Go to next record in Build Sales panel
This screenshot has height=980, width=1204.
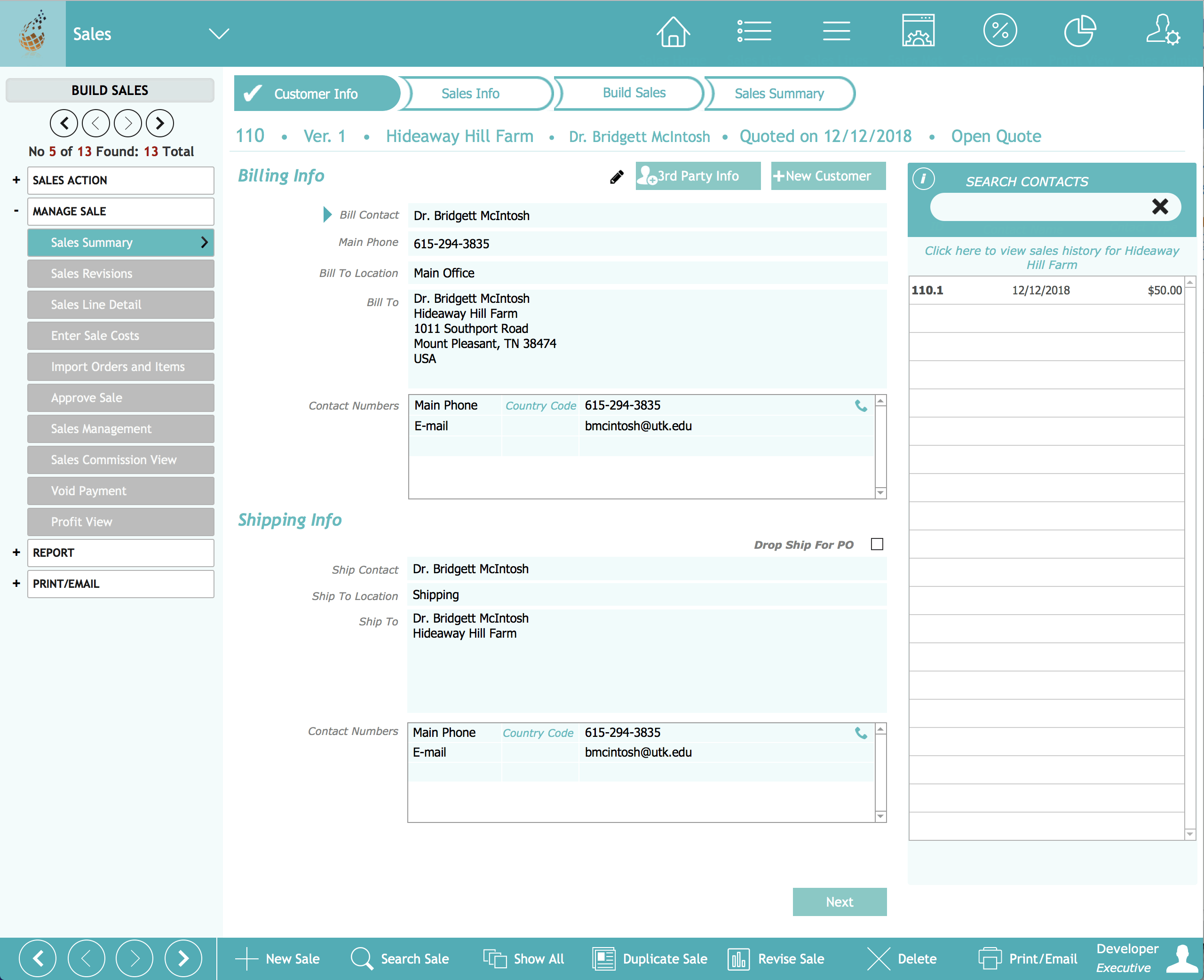tap(127, 123)
